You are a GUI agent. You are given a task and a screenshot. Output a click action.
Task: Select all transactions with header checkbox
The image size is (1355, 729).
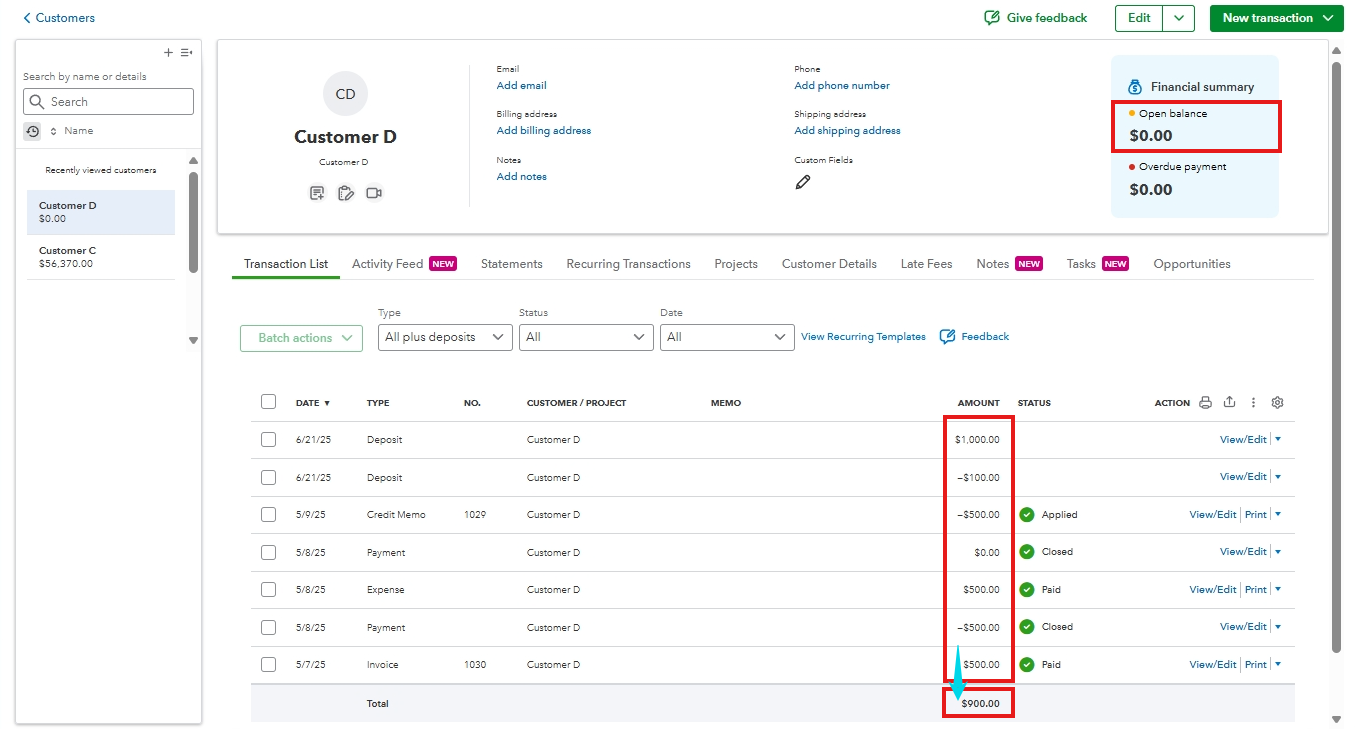[268, 402]
